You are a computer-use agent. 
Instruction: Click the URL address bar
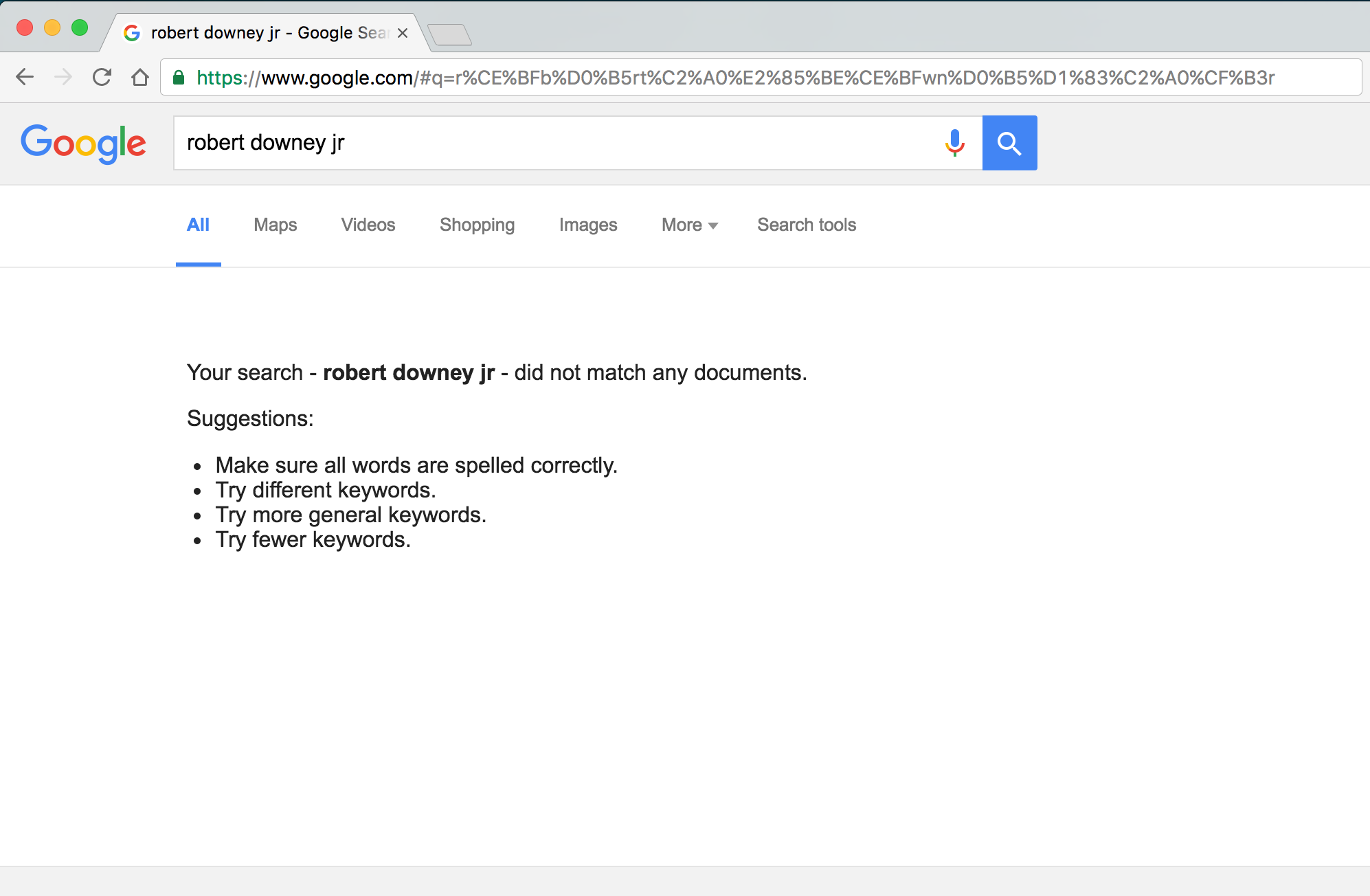[756, 78]
